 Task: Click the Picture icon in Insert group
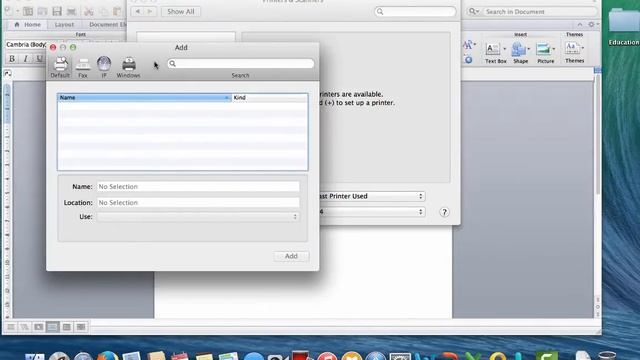(543, 49)
